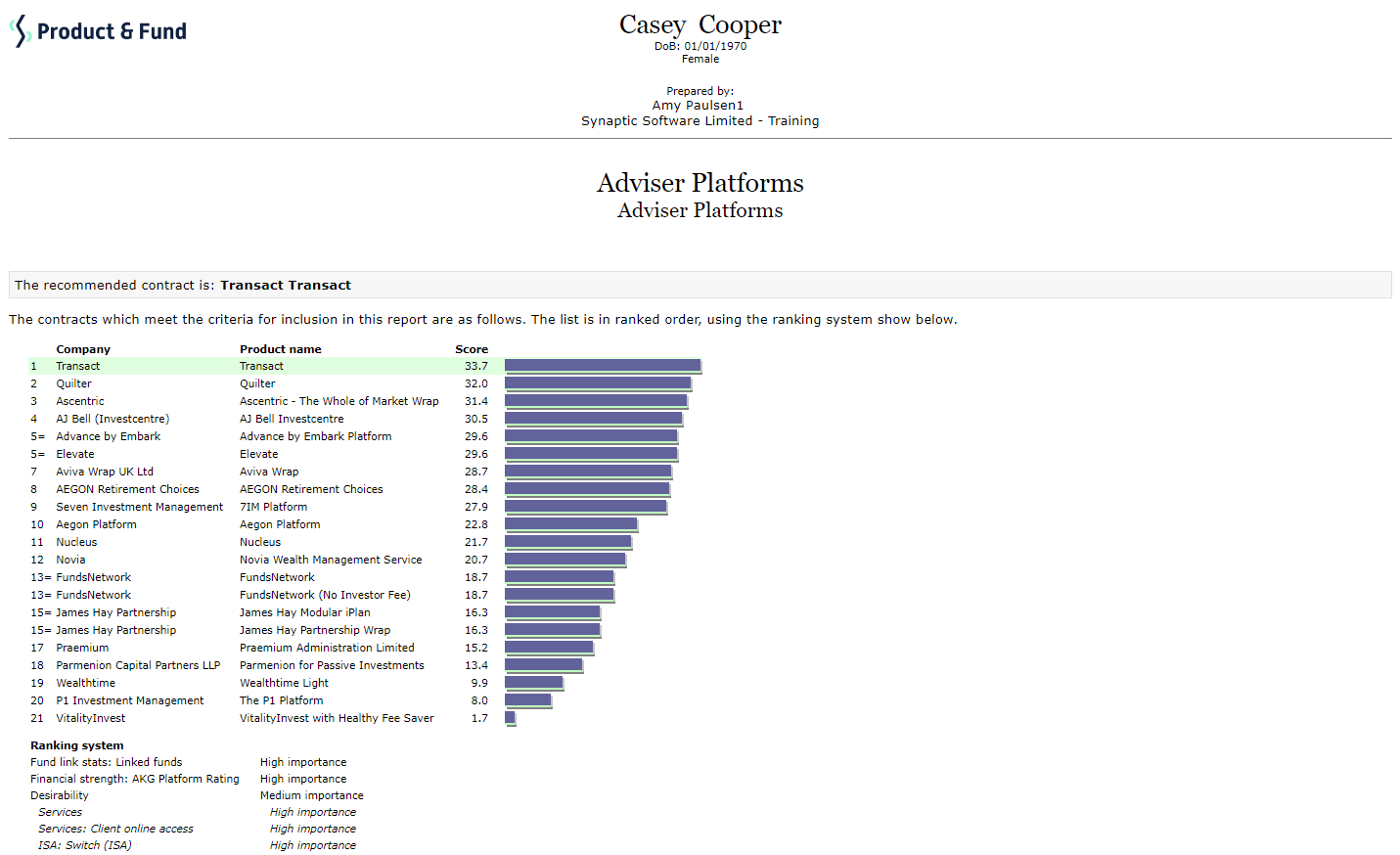Click The P1 Platform product
This screenshot has height=855, width=1400.
point(282,700)
